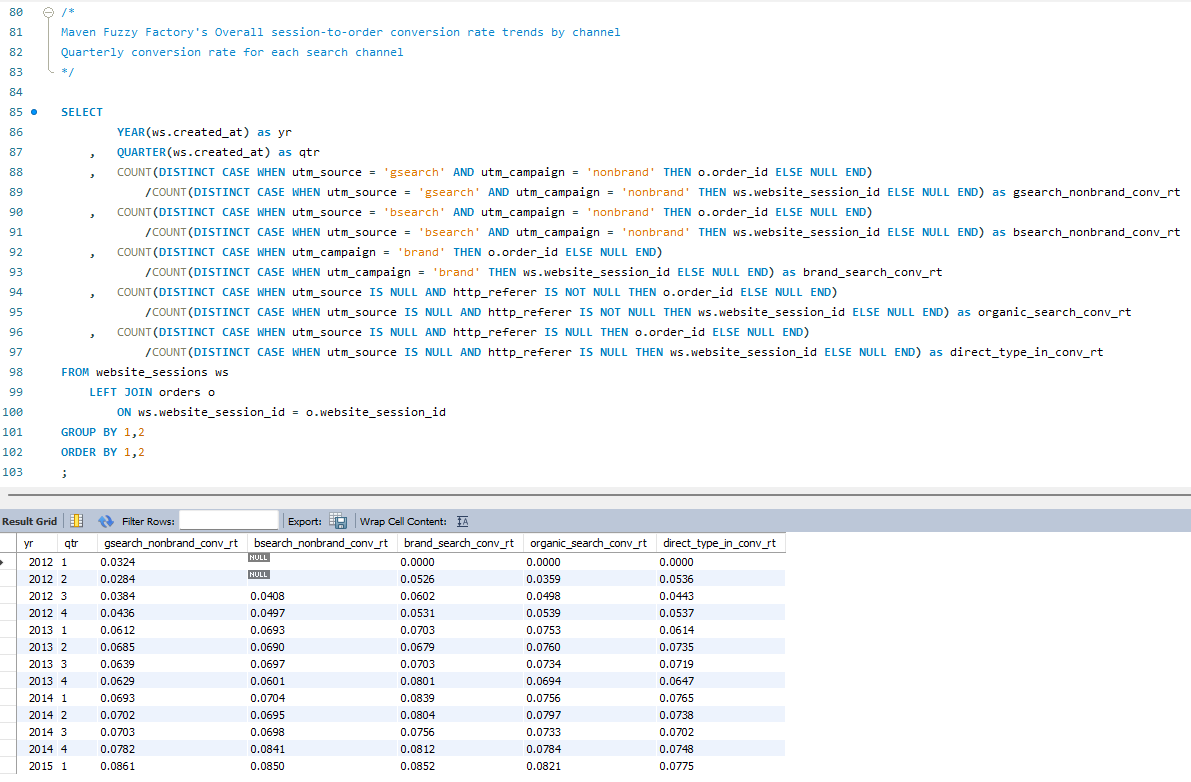Viewport: 1191px width, 782px height.
Task: Select the Result Grid tab
Action: [x=30, y=520]
